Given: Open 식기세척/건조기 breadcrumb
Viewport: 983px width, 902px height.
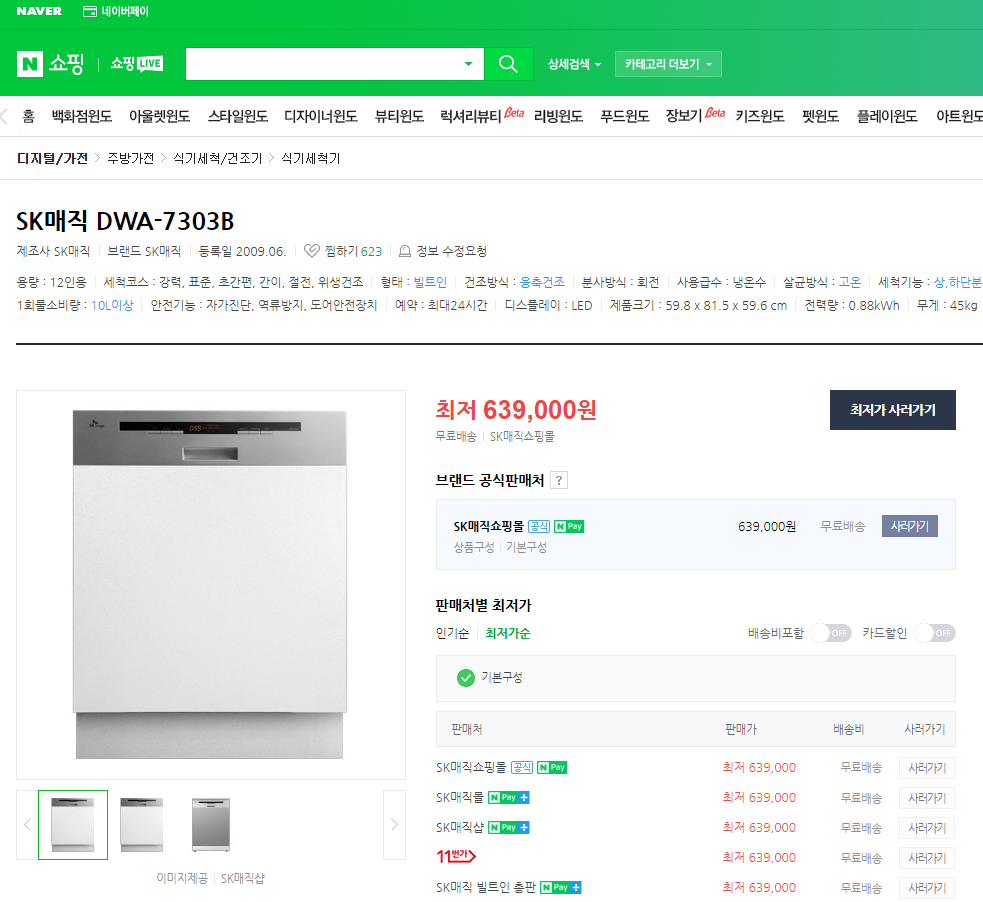Looking at the screenshot, I should click(218, 159).
